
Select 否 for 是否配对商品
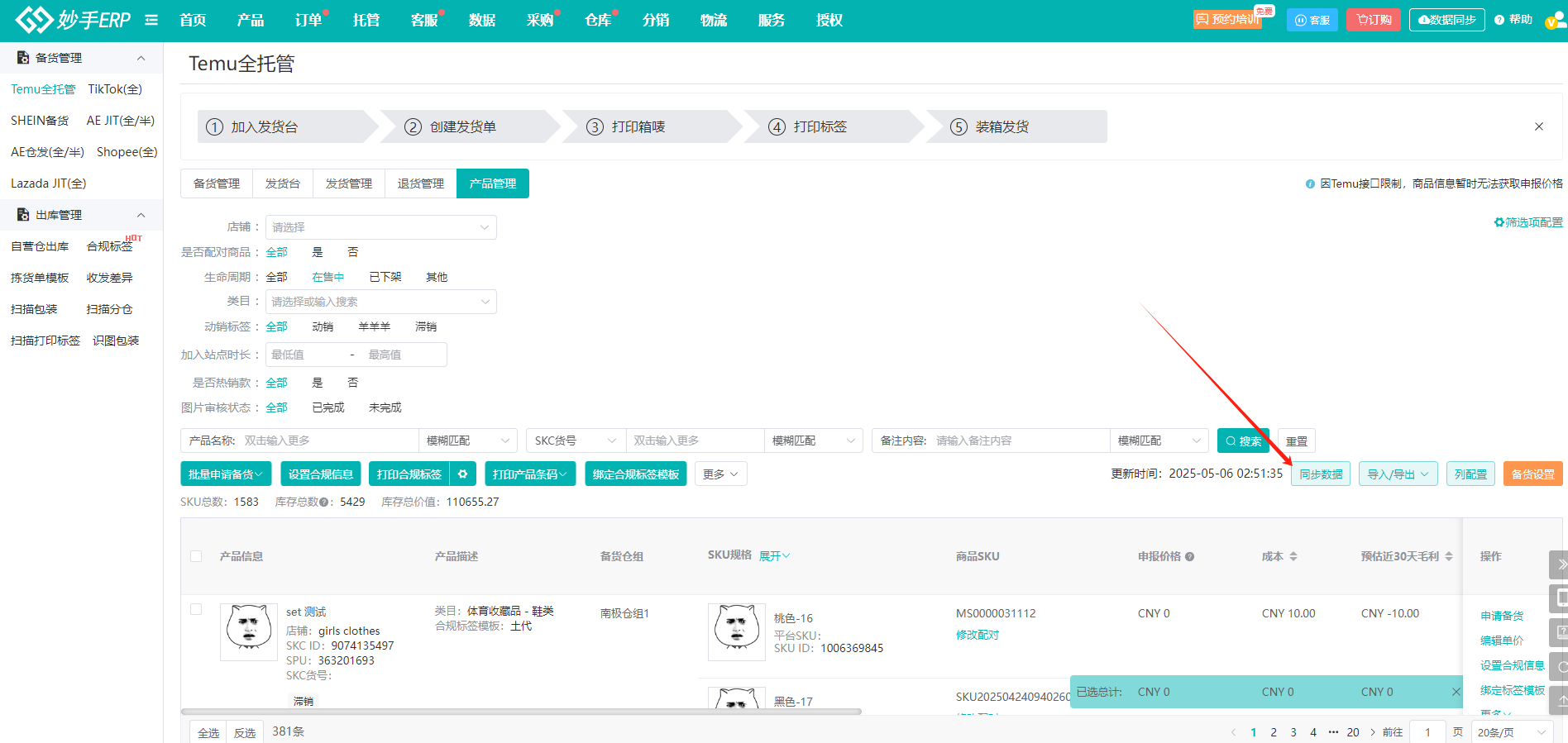(x=353, y=252)
